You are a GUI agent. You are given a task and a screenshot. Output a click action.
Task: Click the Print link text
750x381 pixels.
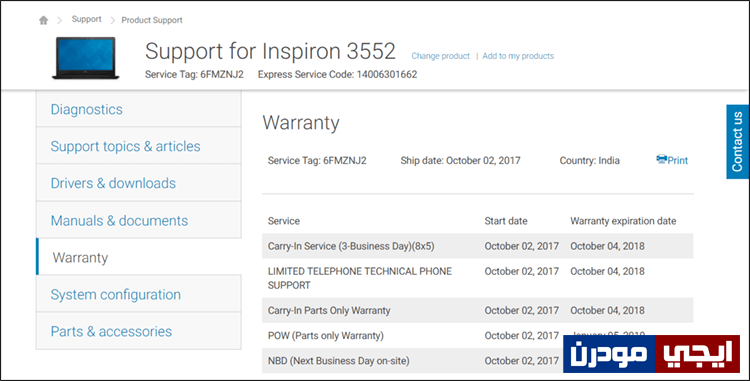tap(678, 161)
